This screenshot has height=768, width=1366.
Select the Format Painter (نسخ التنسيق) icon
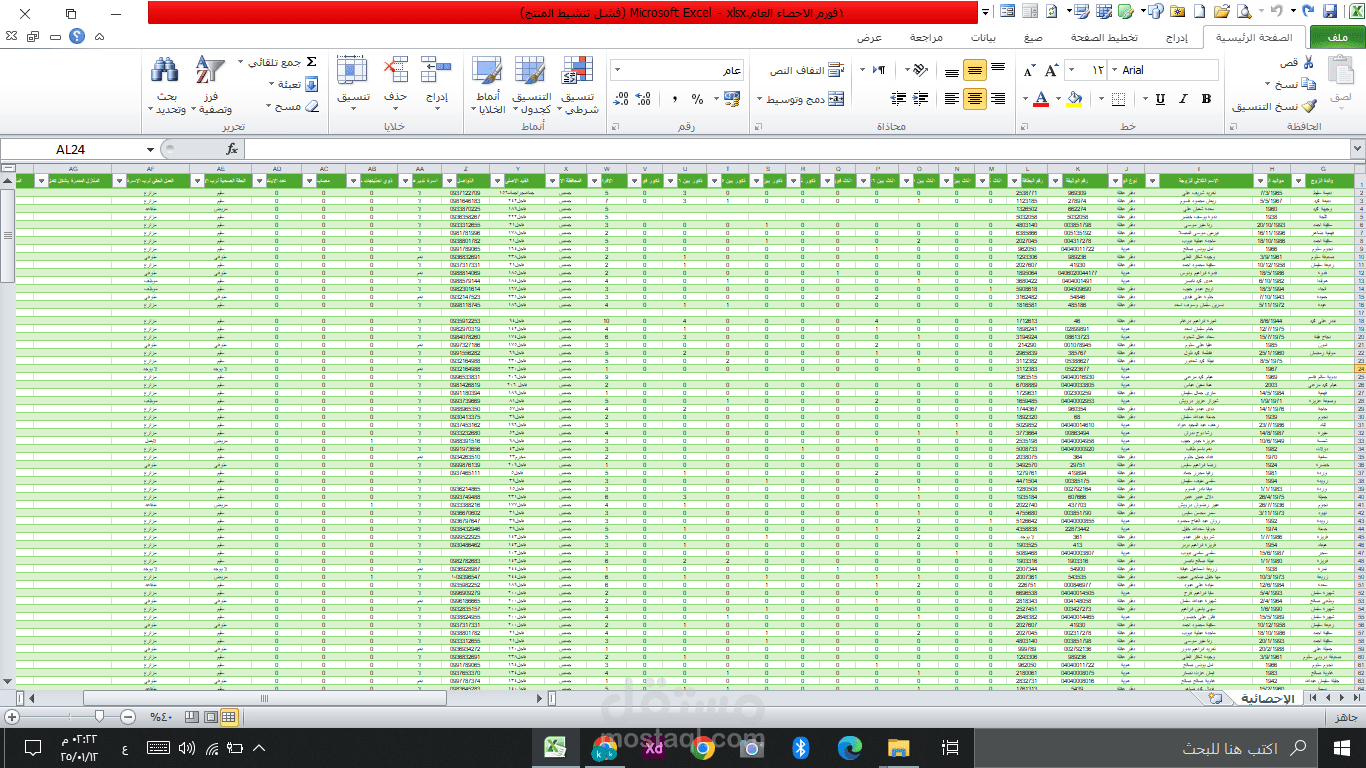click(x=1307, y=107)
